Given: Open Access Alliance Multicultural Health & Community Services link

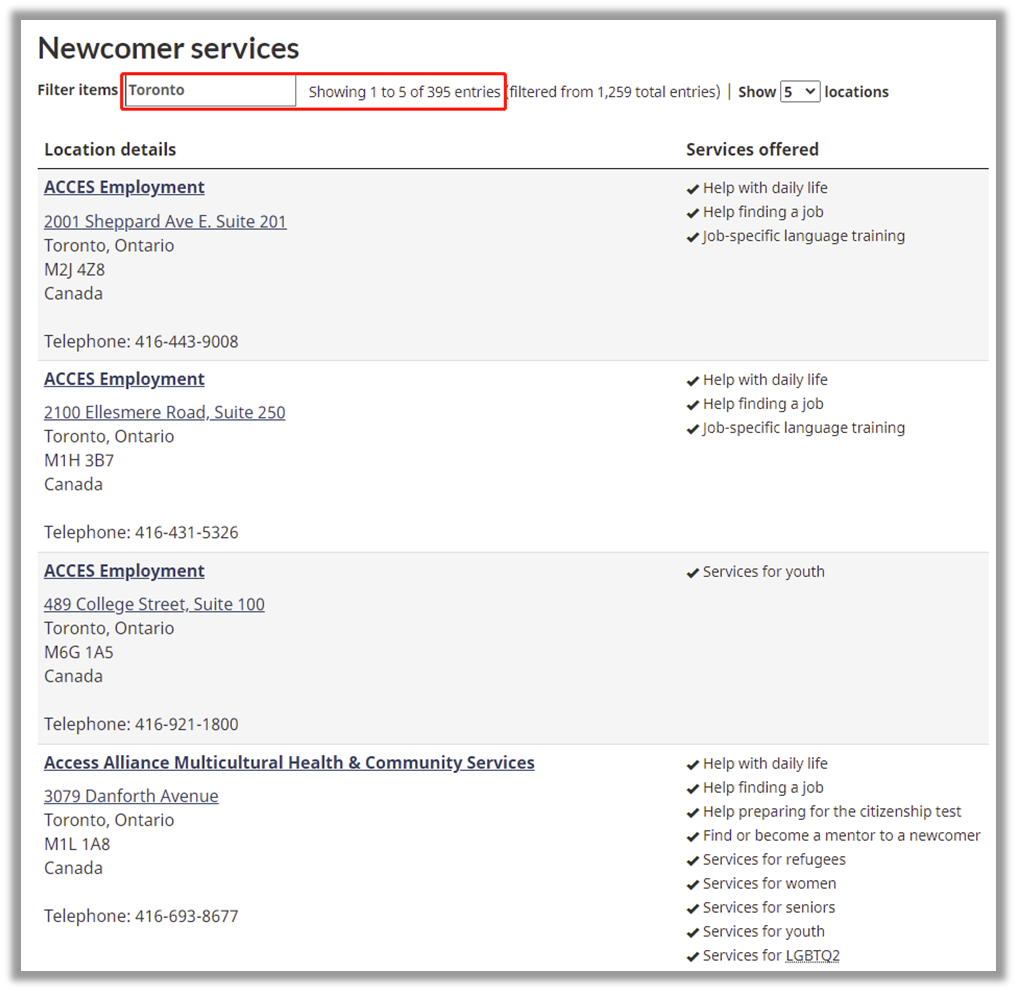Looking at the screenshot, I should 289,763.
